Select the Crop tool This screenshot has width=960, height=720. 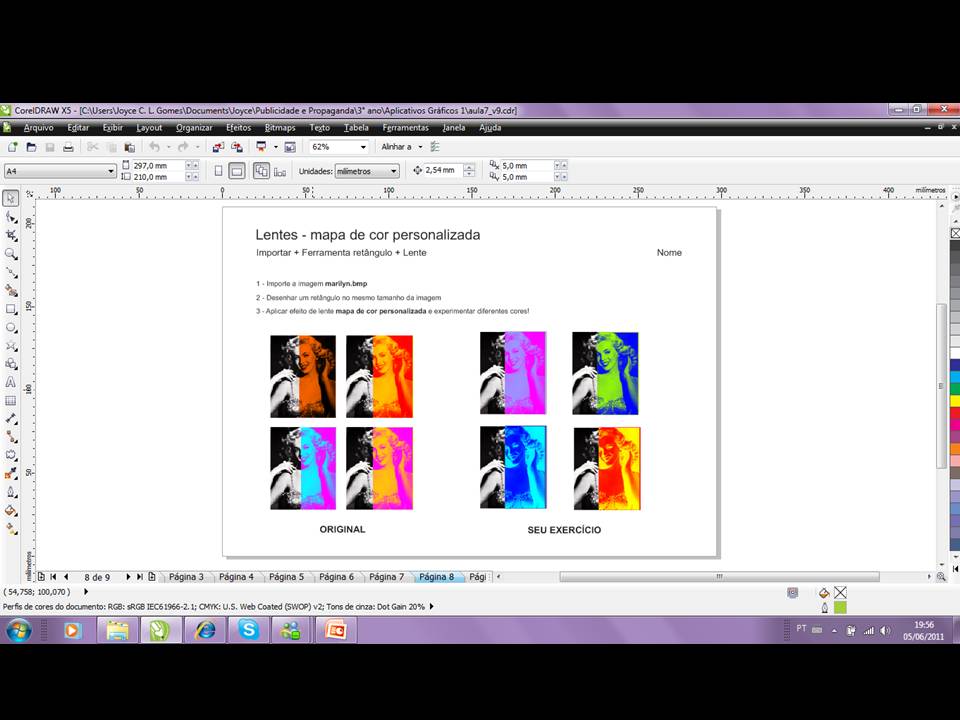(x=11, y=235)
